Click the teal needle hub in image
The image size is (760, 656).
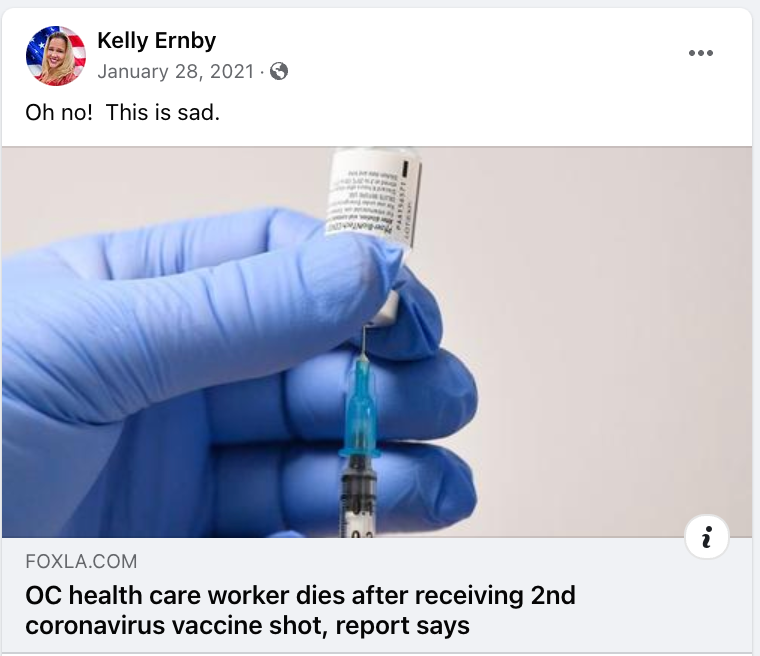tap(360, 407)
